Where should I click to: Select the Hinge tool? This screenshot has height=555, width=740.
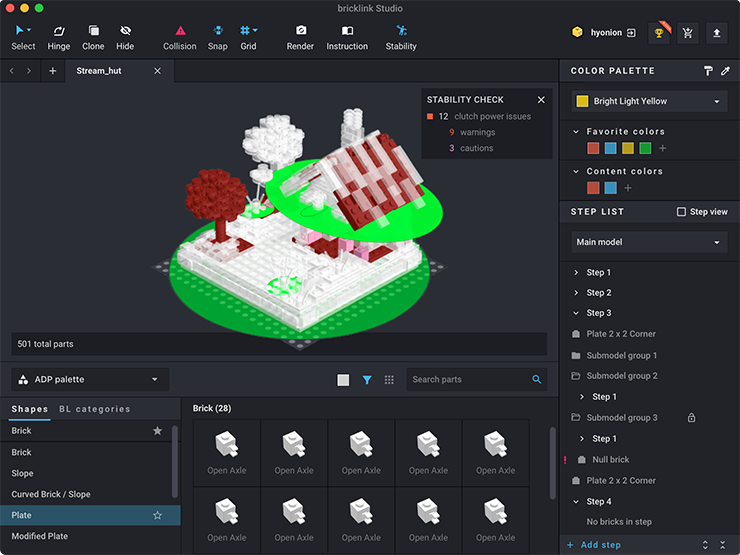click(59, 37)
